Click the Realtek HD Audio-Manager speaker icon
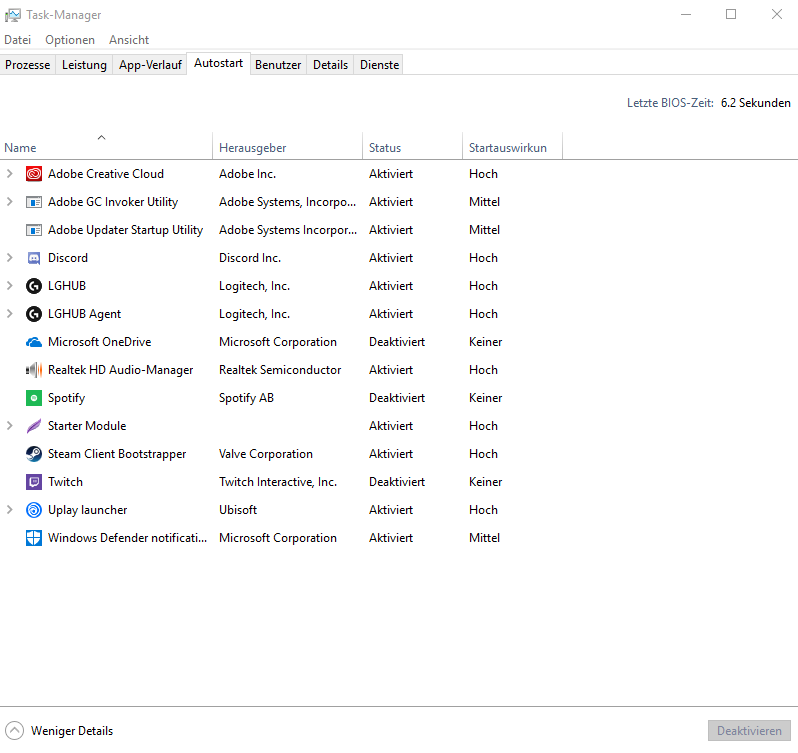The image size is (798, 753). pos(34,370)
